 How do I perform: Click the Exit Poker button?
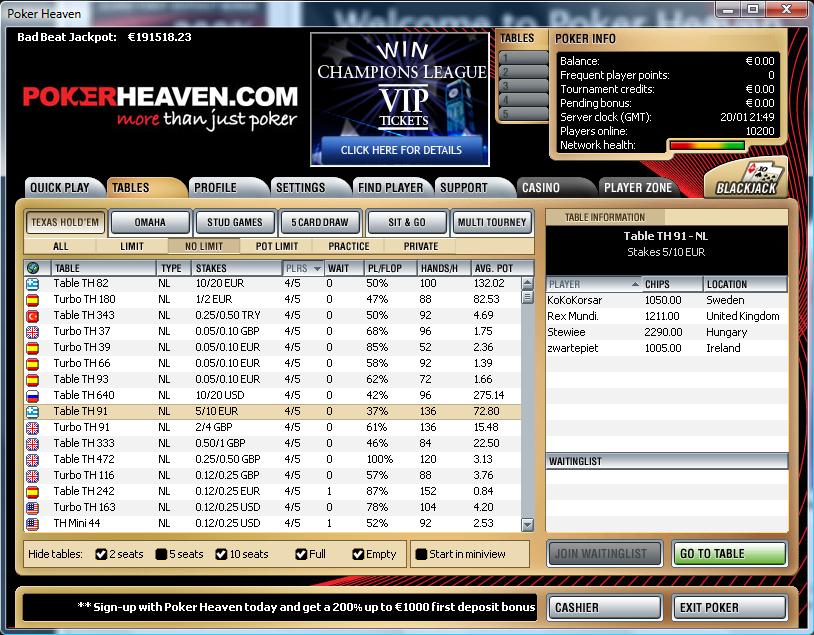click(729, 607)
